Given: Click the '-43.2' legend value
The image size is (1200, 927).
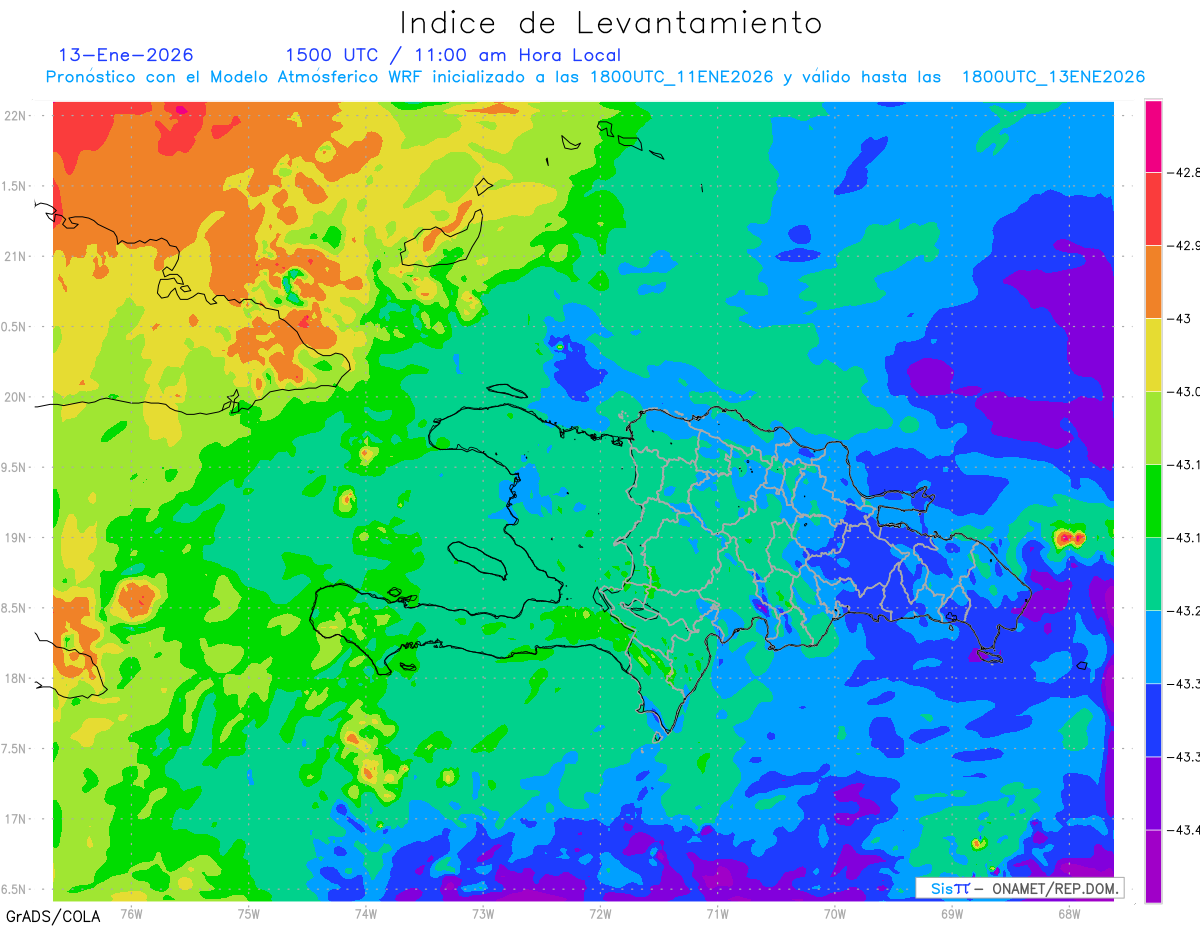Looking at the screenshot, I should coord(1185,611).
